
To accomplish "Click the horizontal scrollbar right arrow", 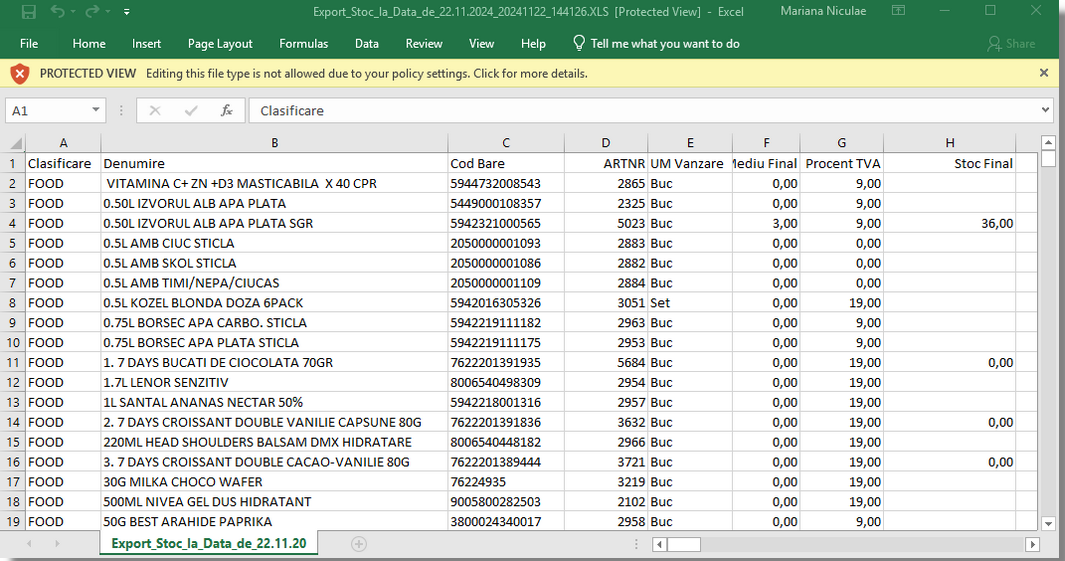I will click(x=1032, y=544).
